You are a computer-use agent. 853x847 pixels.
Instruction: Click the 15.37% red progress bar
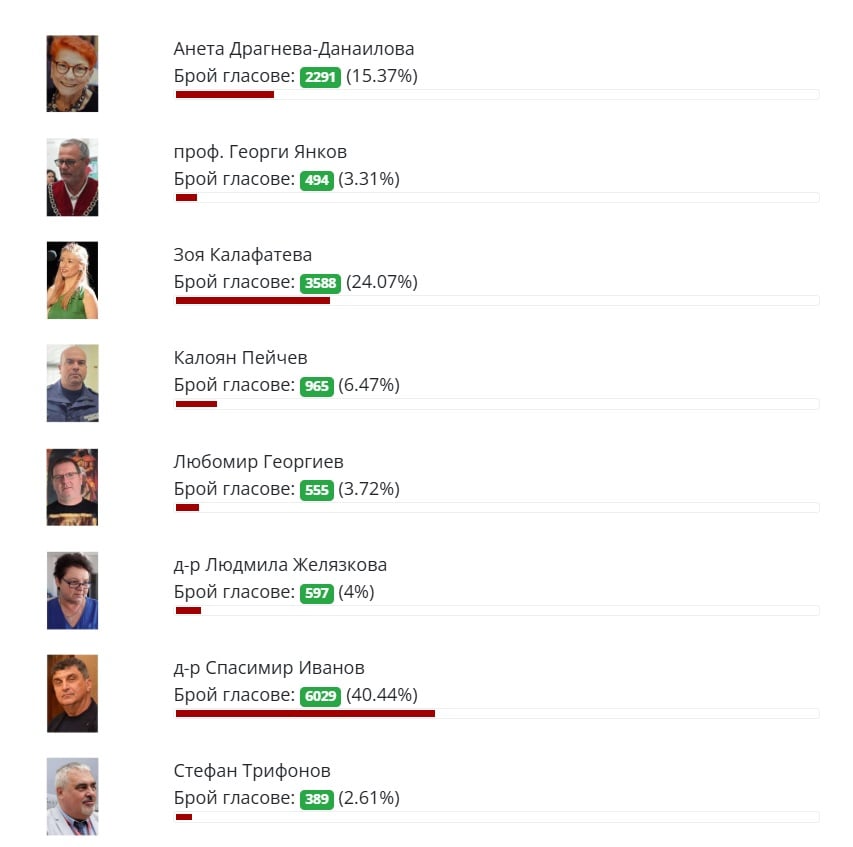(225, 94)
